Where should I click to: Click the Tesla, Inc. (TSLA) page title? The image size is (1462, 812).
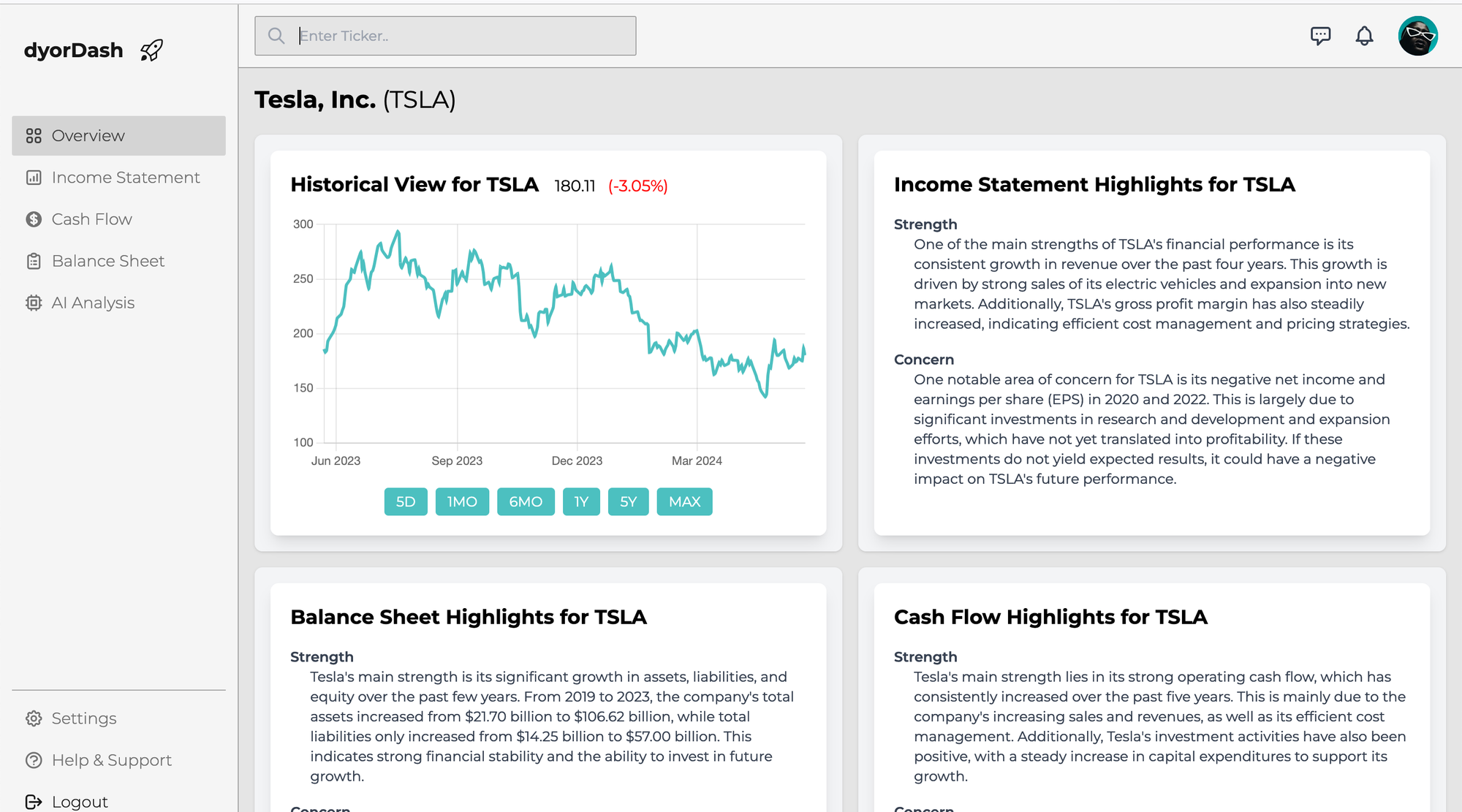[355, 99]
